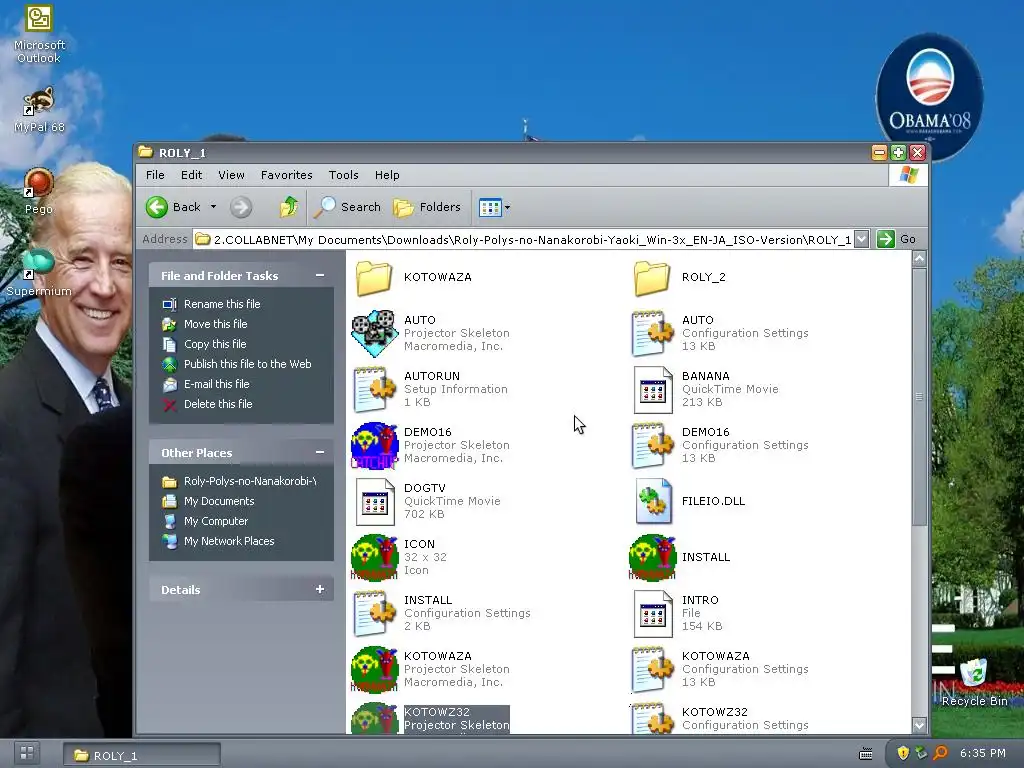This screenshot has height=768, width=1024.
Task: Click the vertical scrollbar thumb
Action: click(x=920, y=396)
